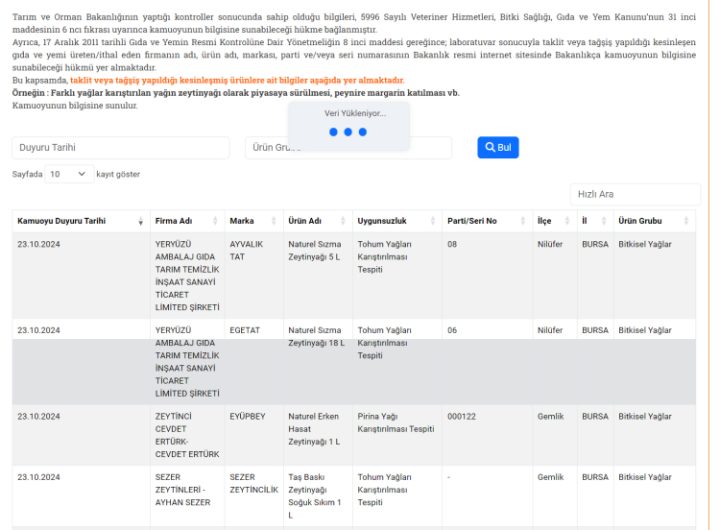Screen dimensions: 720x530
Task: Click the Veri Yükleniyor loading indicator
Action: click(348, 125)
